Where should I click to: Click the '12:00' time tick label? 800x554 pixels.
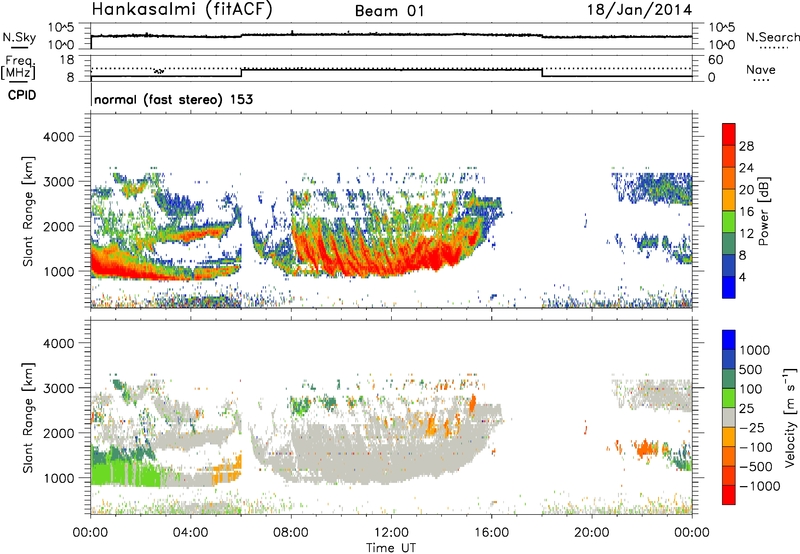click(391, 533)
